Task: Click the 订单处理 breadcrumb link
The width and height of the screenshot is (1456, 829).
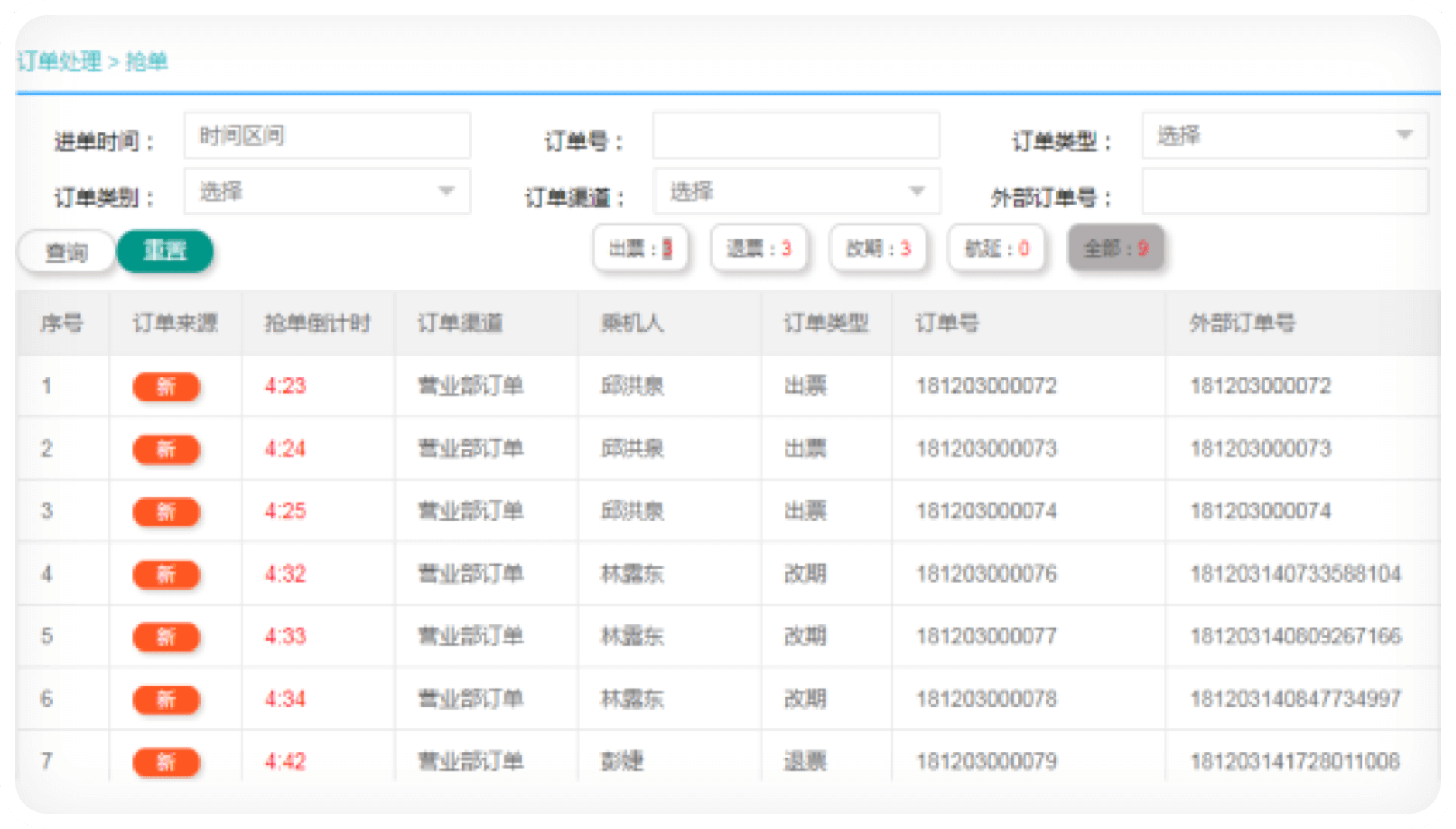Action: tap(59, 61)
